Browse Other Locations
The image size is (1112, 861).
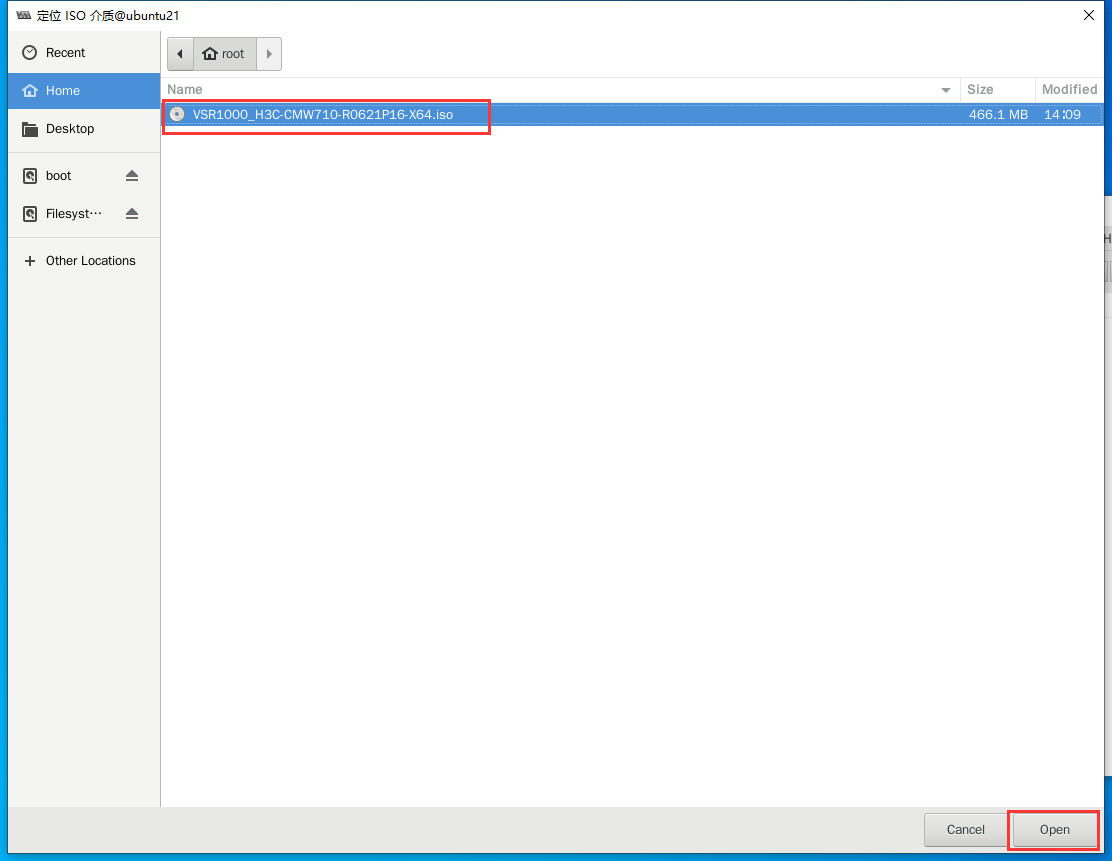(x=84, y=261)
